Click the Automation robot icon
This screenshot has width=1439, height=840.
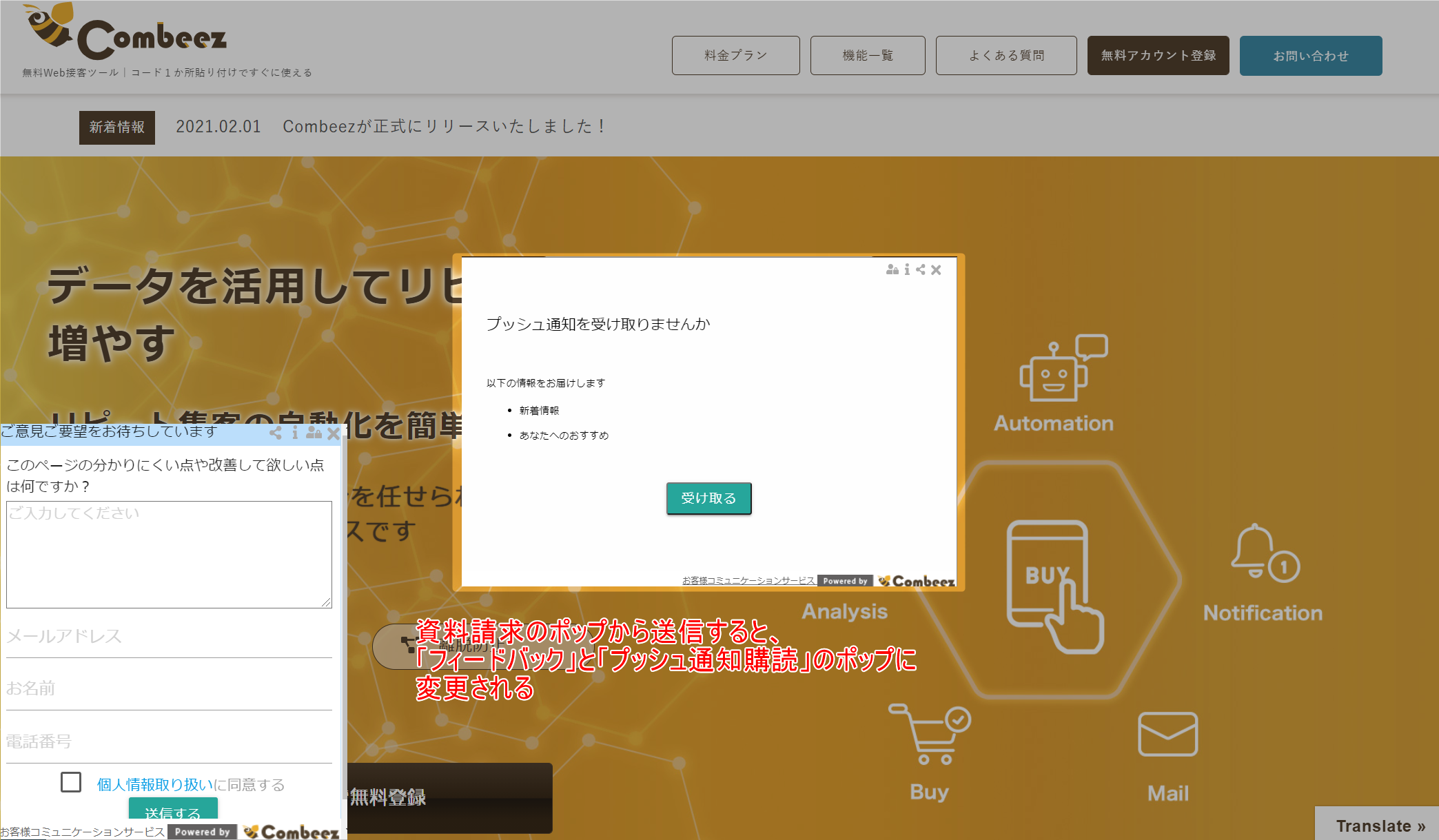[x=1063, y=367]
